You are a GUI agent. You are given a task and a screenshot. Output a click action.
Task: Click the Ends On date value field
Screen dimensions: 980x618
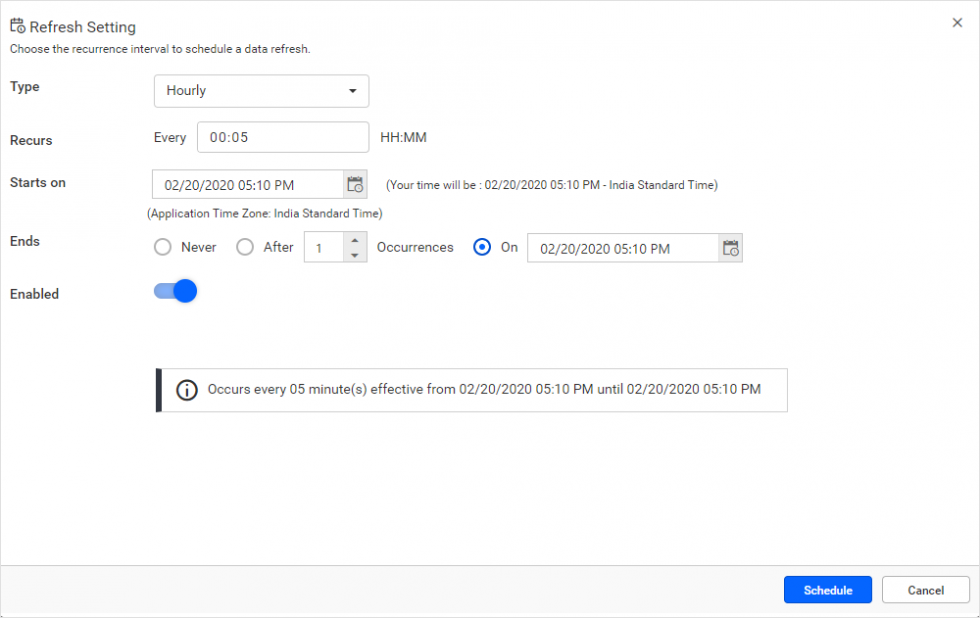(620, 248)
